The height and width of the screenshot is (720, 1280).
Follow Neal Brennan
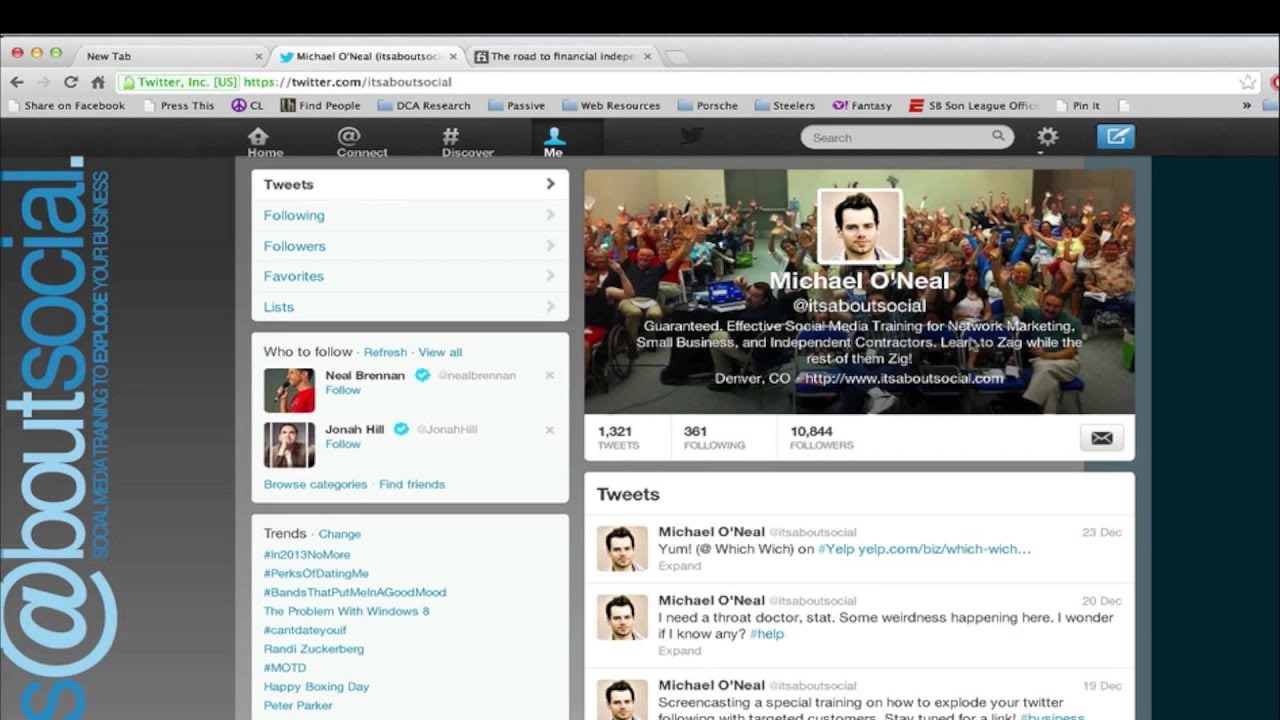(x=343, y=390)
